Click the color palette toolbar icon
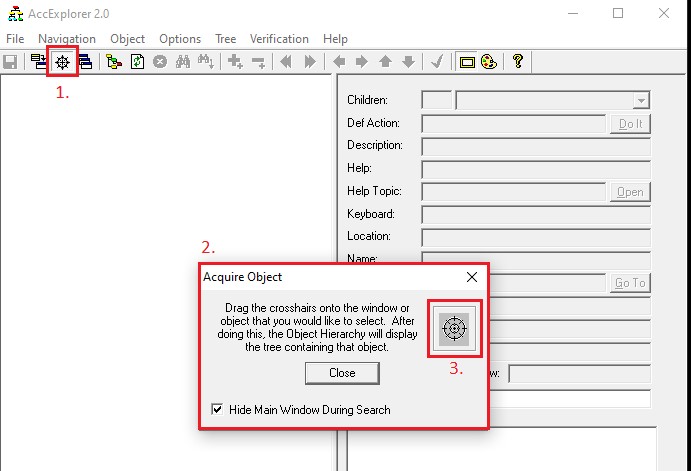 click(489, 62)
